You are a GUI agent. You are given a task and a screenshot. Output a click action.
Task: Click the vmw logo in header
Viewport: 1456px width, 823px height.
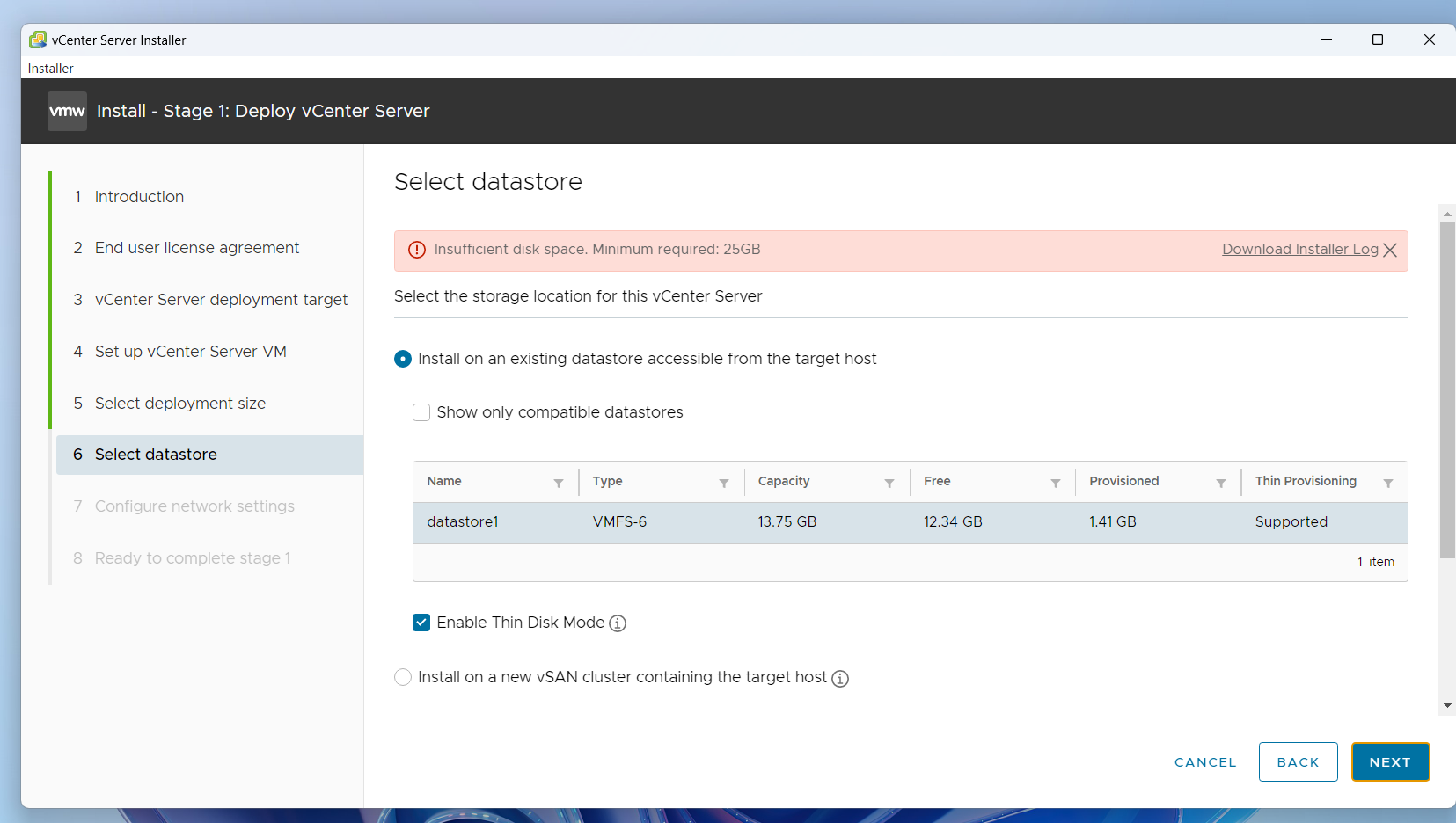pos(67,112)
